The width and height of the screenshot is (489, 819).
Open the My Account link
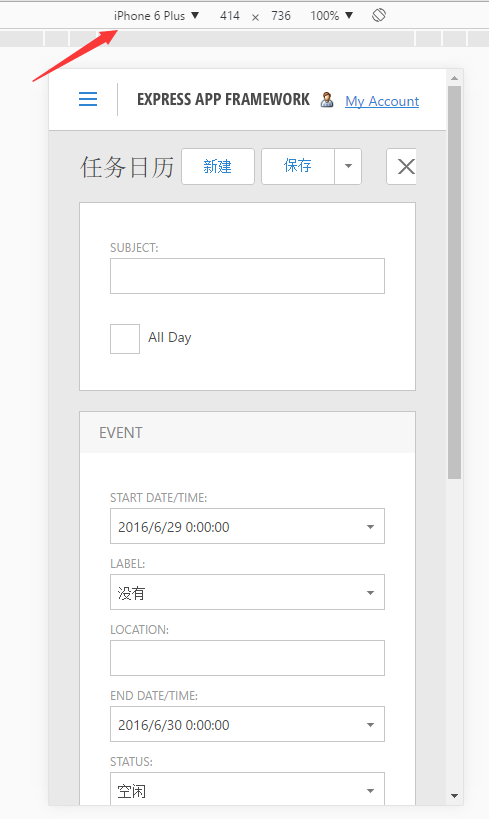click(382, 101)
